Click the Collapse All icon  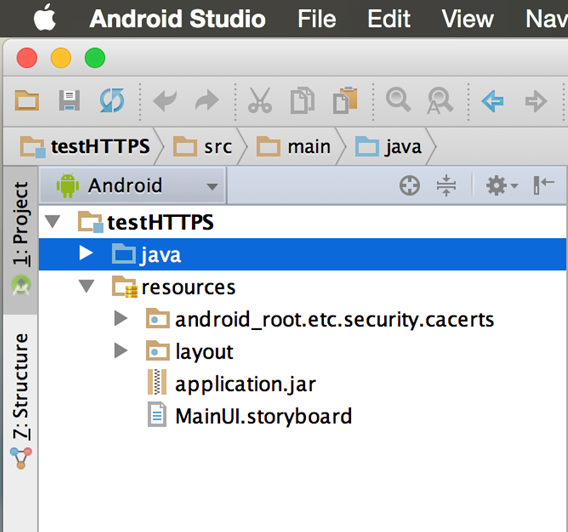coord(446,185)
